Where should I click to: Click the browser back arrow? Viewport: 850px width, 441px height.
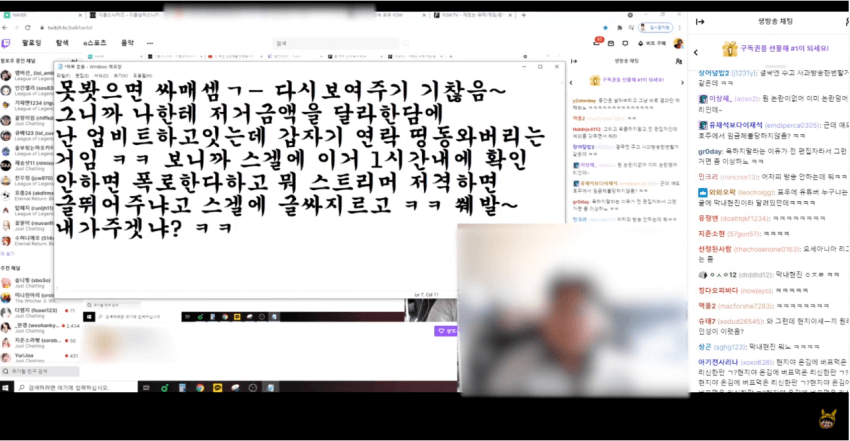pyautogui.click(x=5, y=28)
